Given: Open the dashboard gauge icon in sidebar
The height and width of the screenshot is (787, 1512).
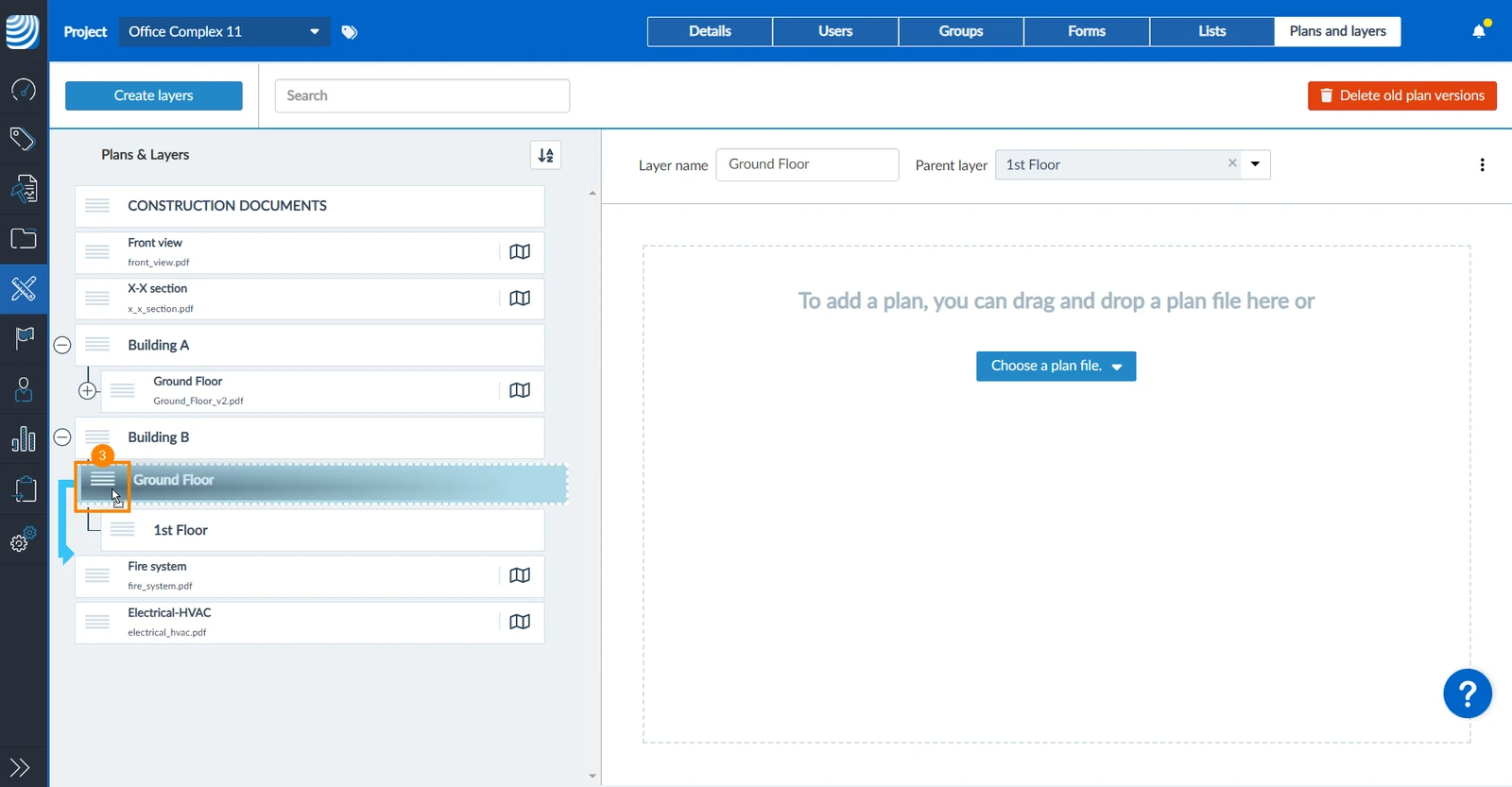Looking at the screenshot, I should click(x=24, y=90).
